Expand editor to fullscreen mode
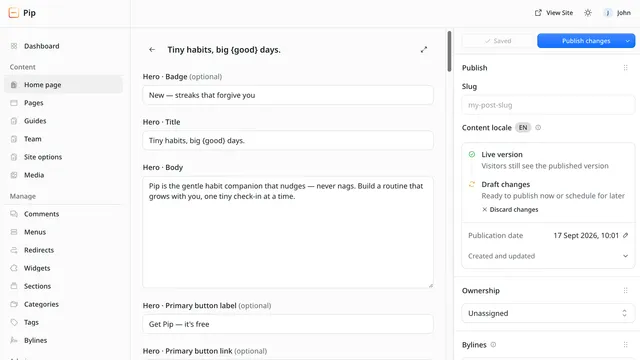The width and height of the screenshot is (640, 360). coord(424,50)
